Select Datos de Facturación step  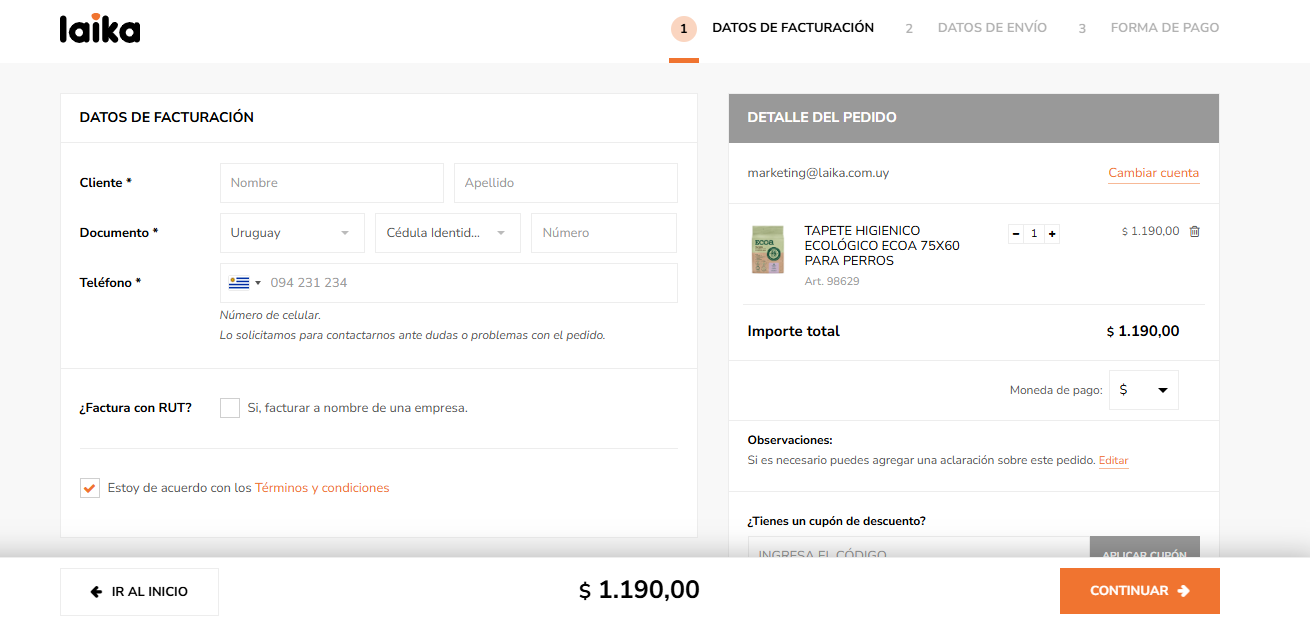pyautogui.click(x=792, y=28)
